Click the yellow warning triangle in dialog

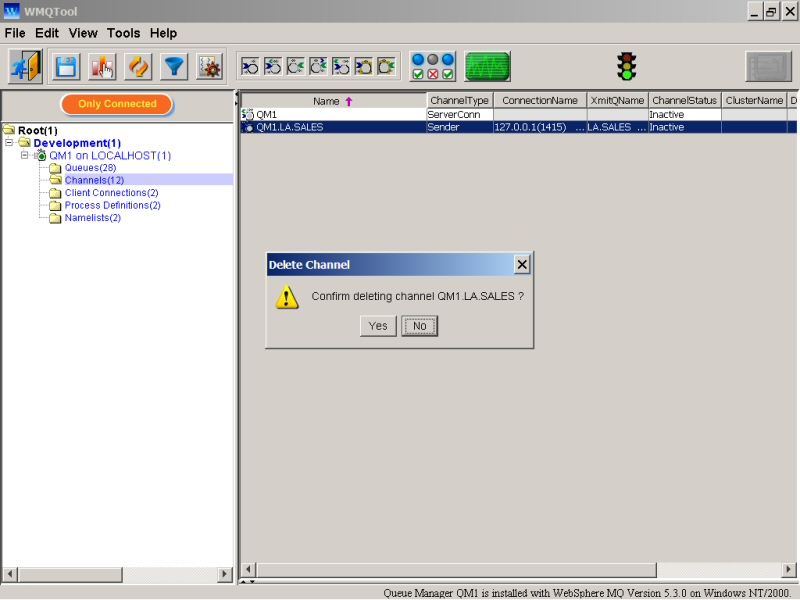[287, 297]
